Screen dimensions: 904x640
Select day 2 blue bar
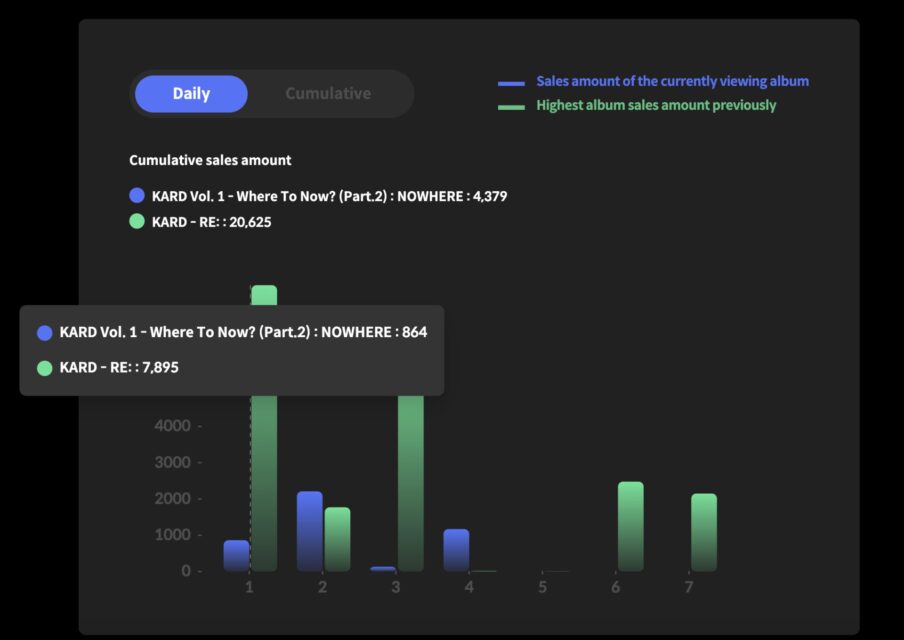310,532
